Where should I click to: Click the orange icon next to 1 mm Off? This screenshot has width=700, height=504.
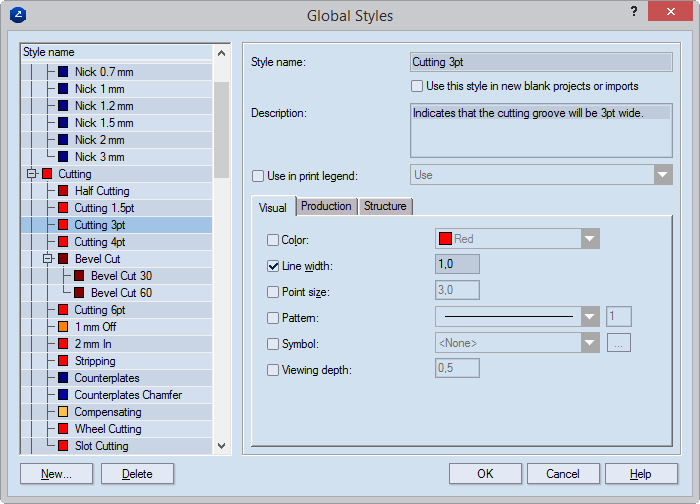63,327
